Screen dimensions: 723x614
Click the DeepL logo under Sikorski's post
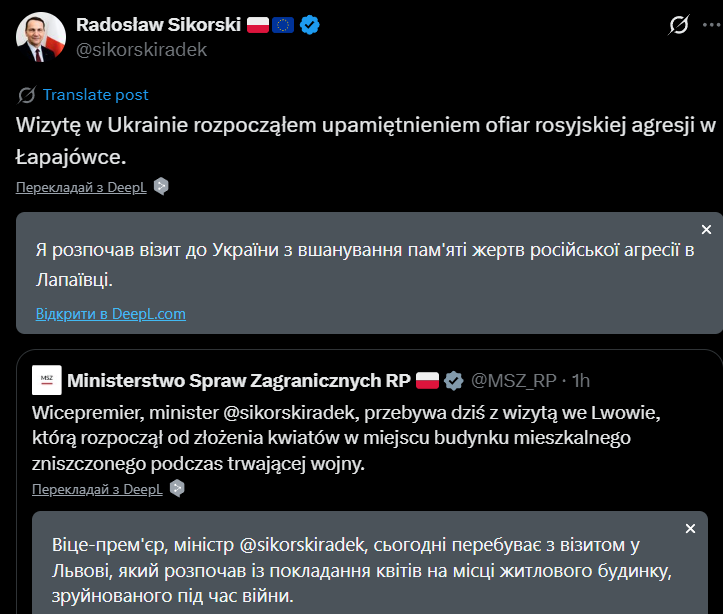click(x=161, y=187)
